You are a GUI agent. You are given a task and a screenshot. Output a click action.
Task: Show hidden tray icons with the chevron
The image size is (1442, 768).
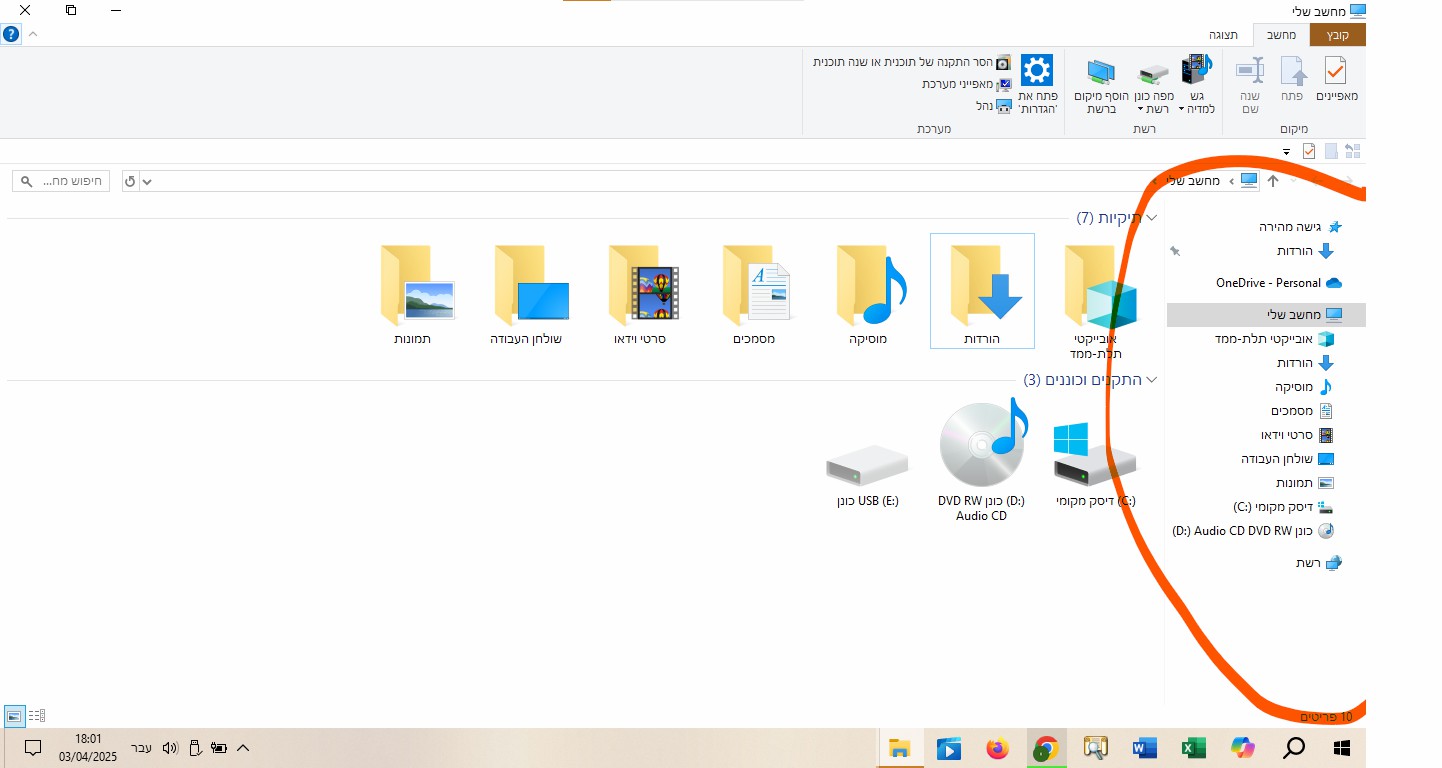coord(242,748)
